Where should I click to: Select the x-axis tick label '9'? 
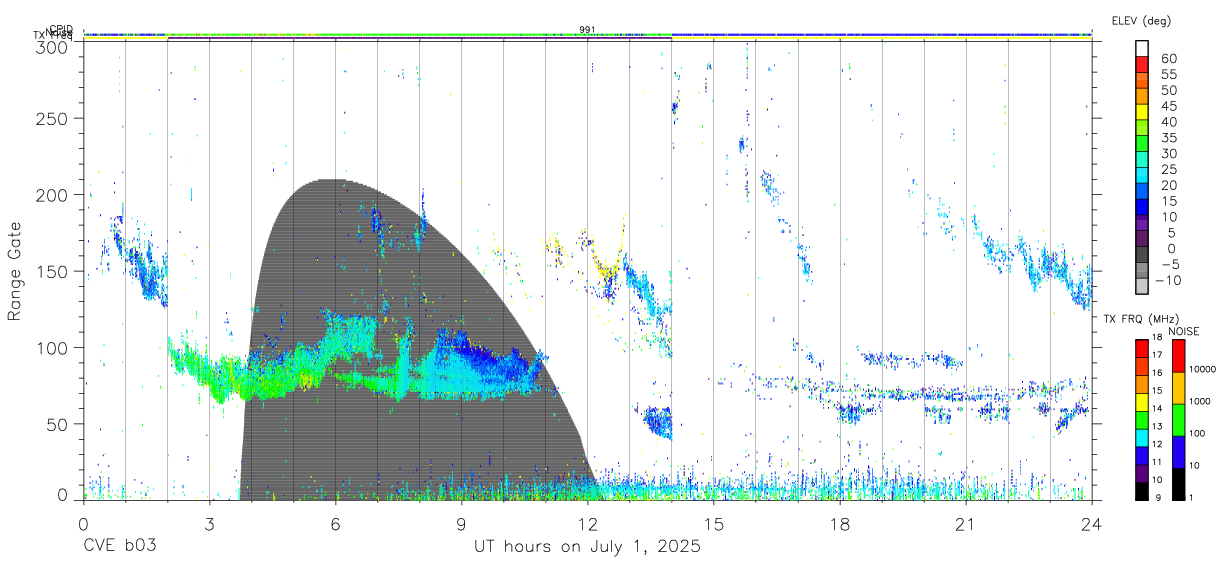pyautogui.click(x=461, y=524)
